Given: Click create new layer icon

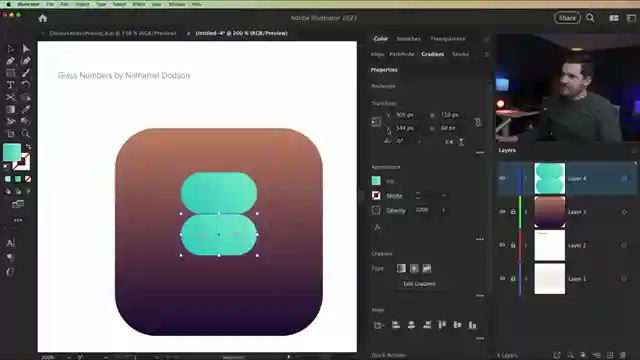Looking at the screenshot, I should [610, 355].
